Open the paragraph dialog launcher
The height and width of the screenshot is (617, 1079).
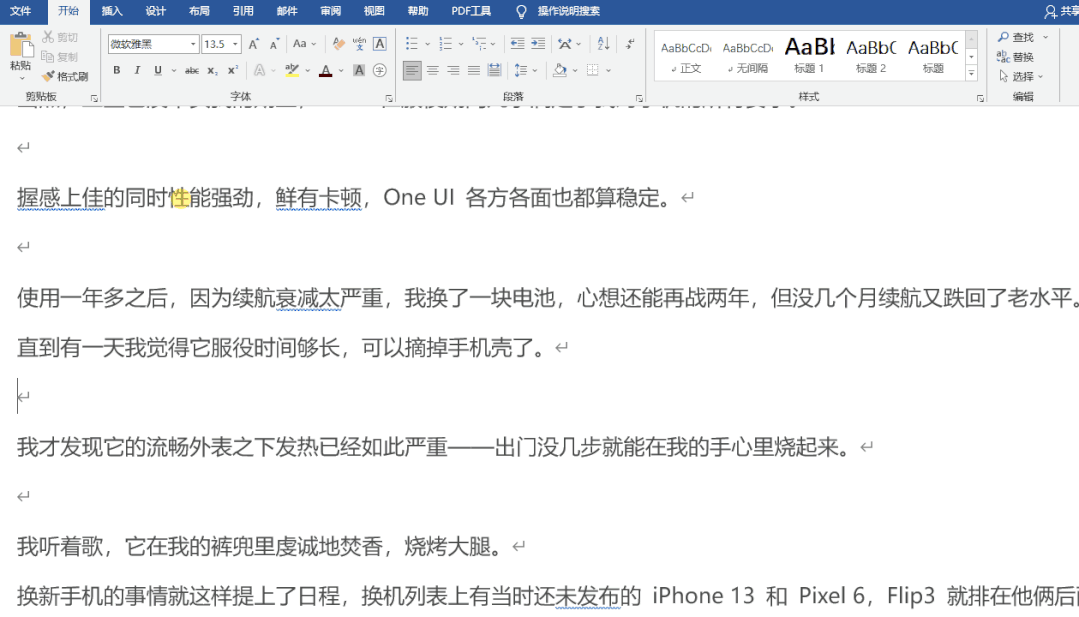pos(639,98)
